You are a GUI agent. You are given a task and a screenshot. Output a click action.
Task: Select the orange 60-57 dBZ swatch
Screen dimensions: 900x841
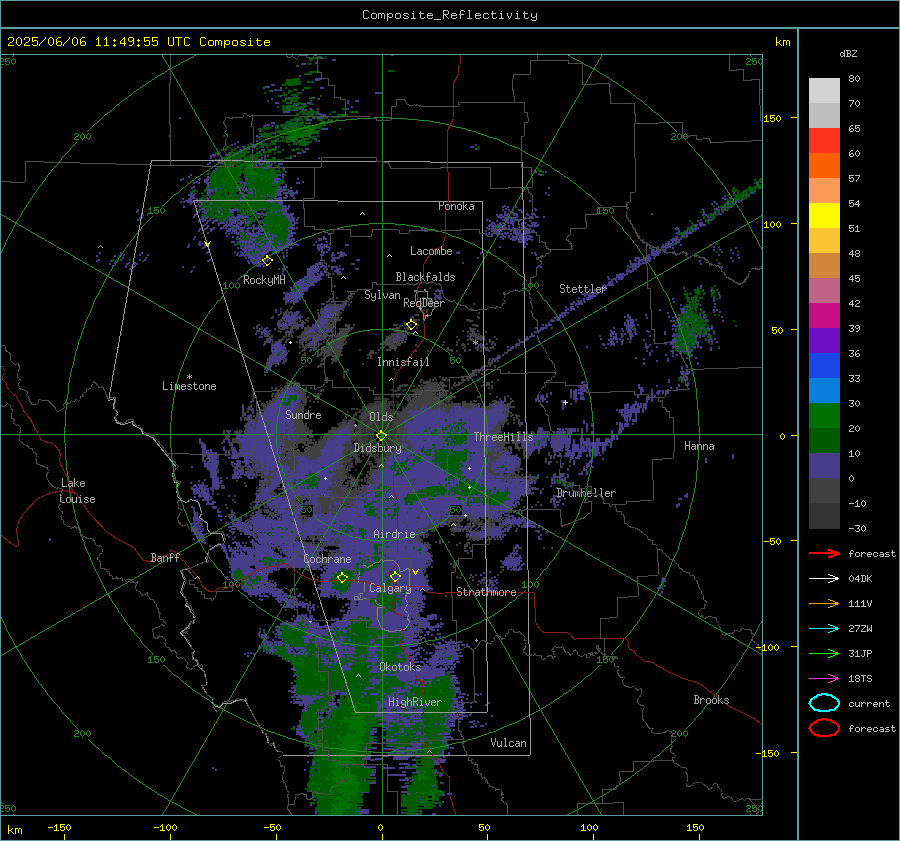(x=824, y=165)
